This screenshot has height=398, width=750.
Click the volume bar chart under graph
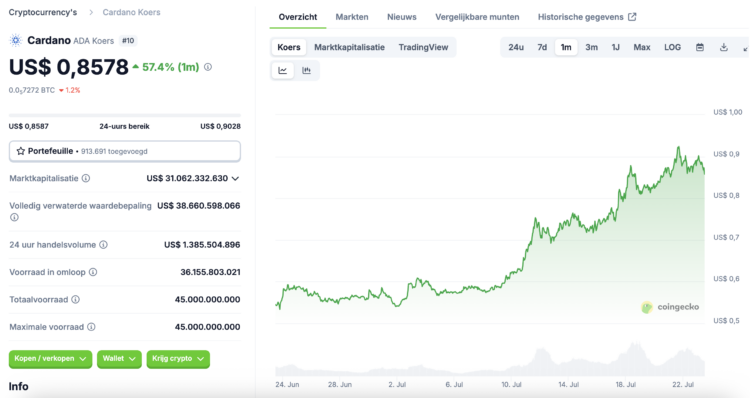coord(490,360)
